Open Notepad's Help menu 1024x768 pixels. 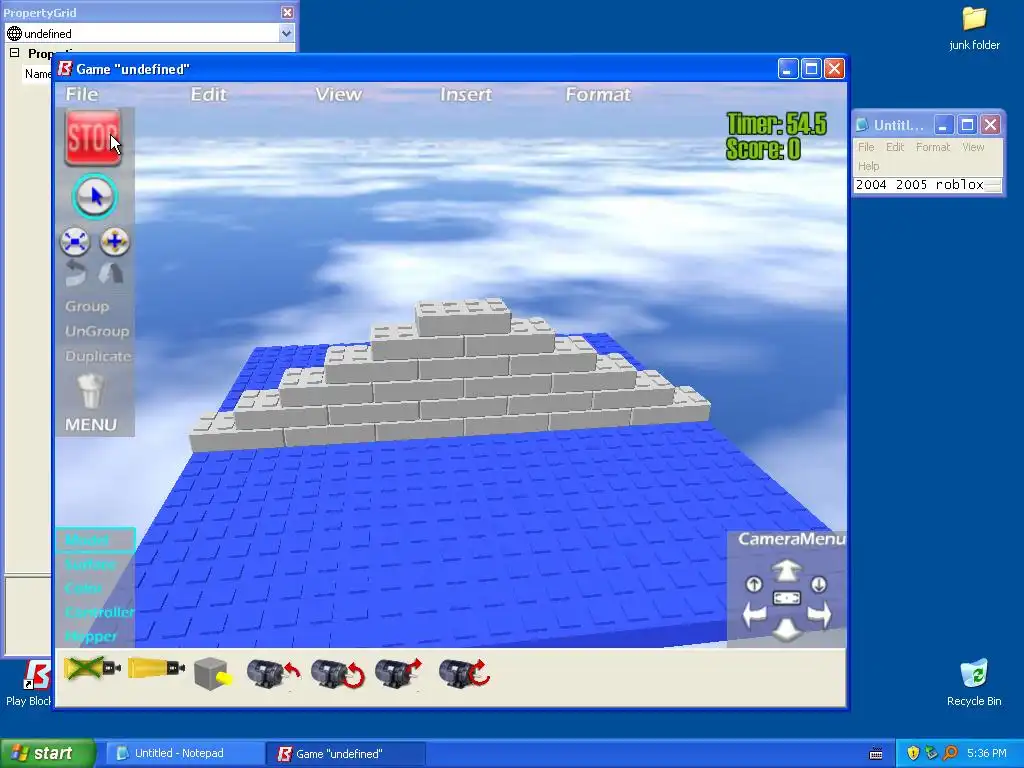coord(869,166)
